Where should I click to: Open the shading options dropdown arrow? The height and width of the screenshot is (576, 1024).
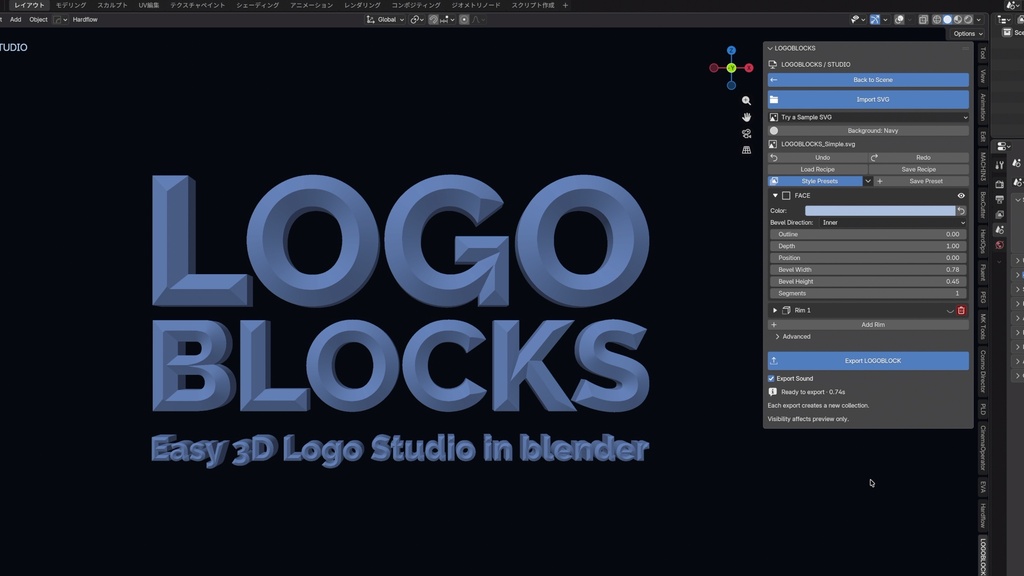click(x=978, y=20)
